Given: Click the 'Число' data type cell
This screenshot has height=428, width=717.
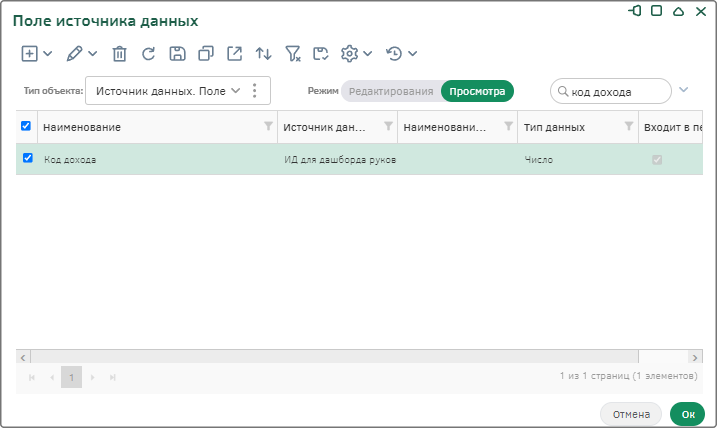Looking at the screenshot, I should tap(578, 160).
